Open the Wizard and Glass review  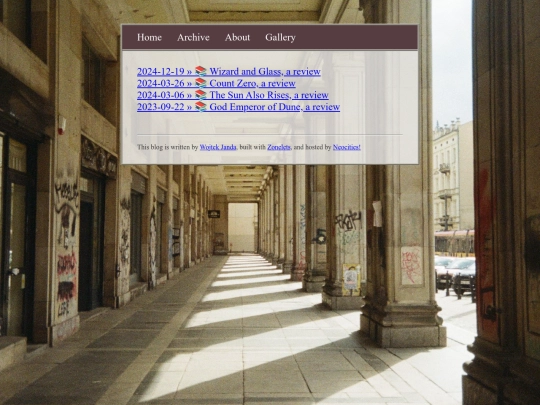point(229,71)
